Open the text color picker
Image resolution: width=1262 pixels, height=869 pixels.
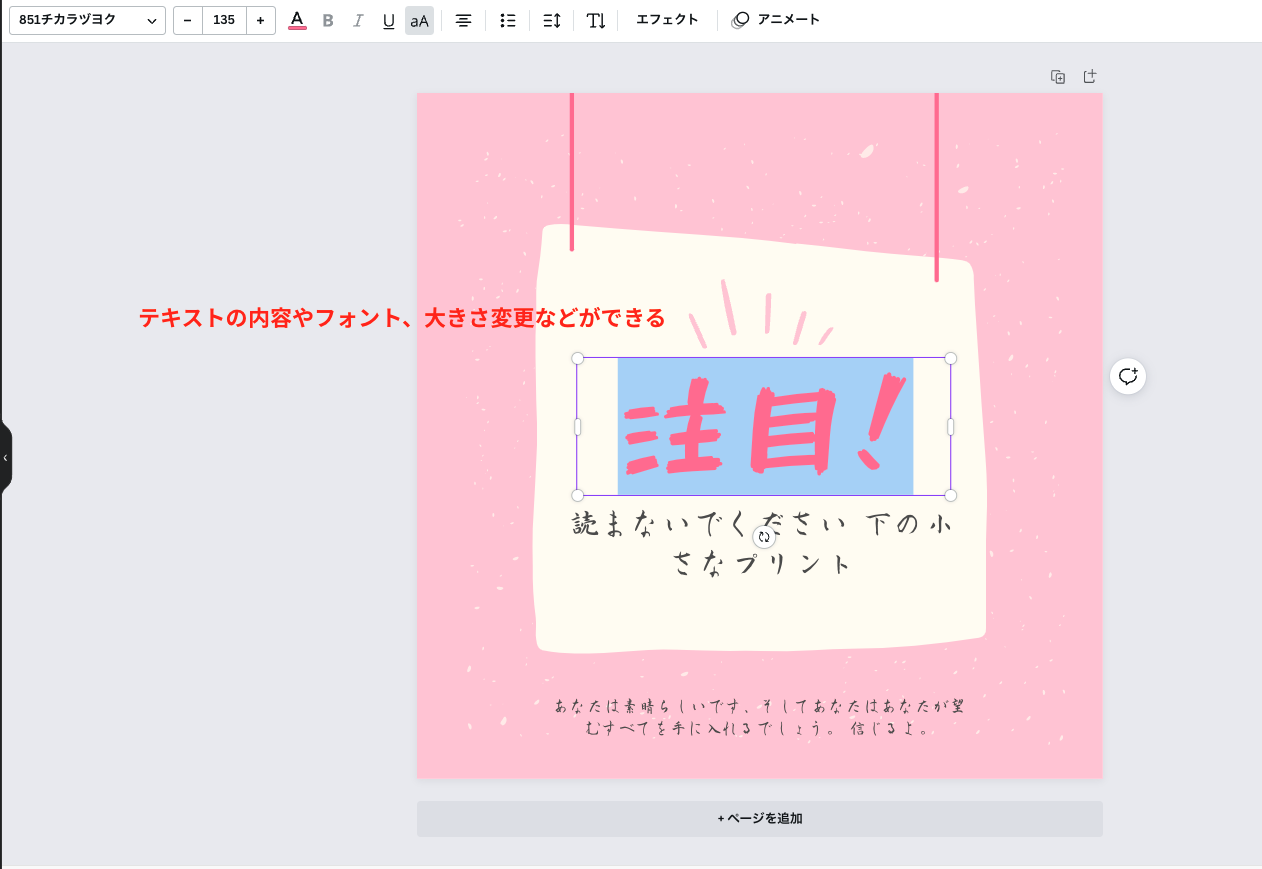(296, 20)
